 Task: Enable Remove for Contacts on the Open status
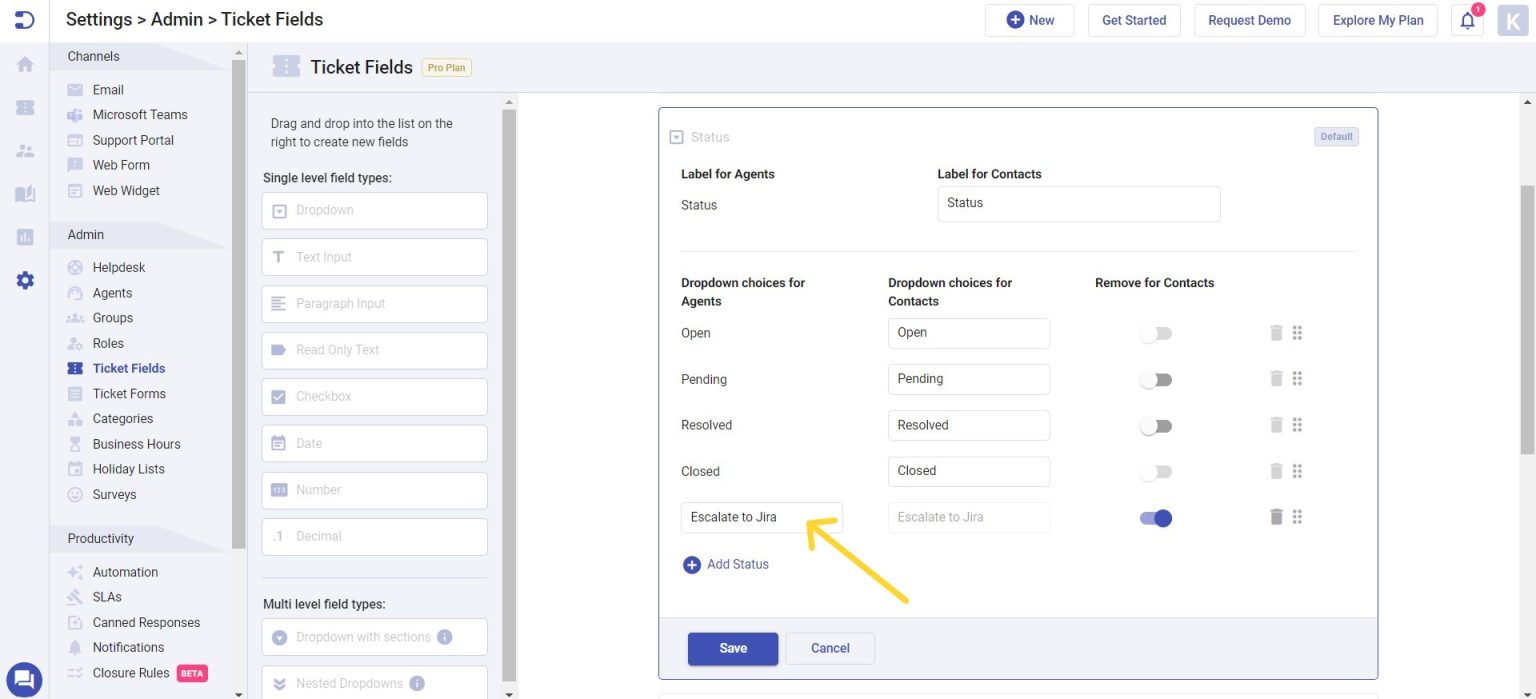coord(1156,332)
